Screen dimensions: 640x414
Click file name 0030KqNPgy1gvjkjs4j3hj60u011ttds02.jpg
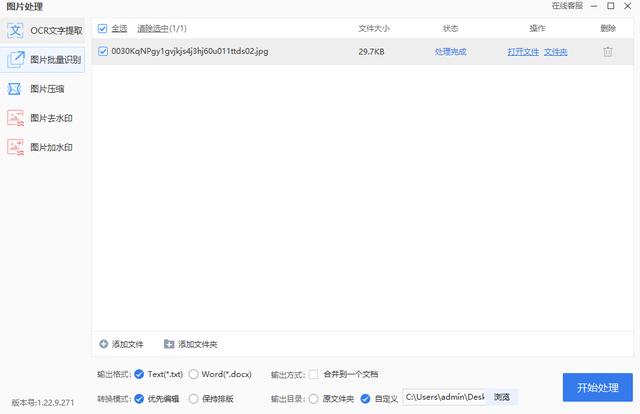pos(190,51)
